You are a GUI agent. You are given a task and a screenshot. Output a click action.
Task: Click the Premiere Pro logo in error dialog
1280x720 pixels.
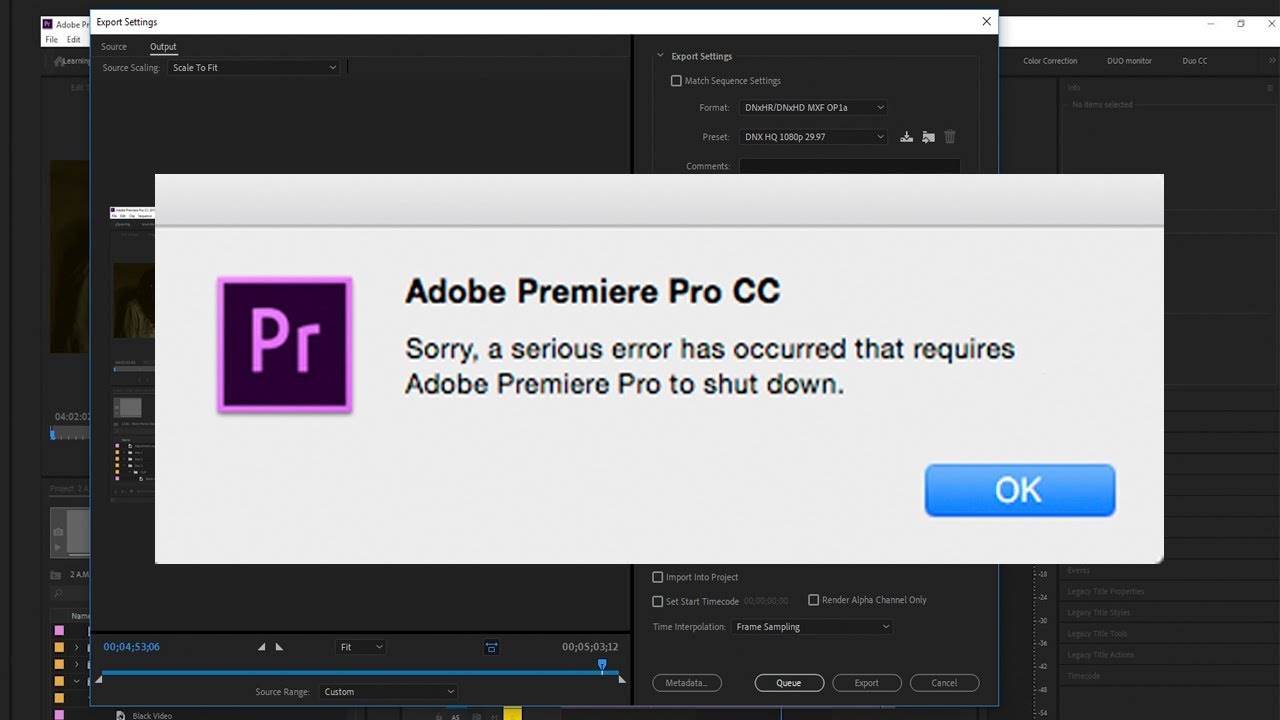pos(285,345)
